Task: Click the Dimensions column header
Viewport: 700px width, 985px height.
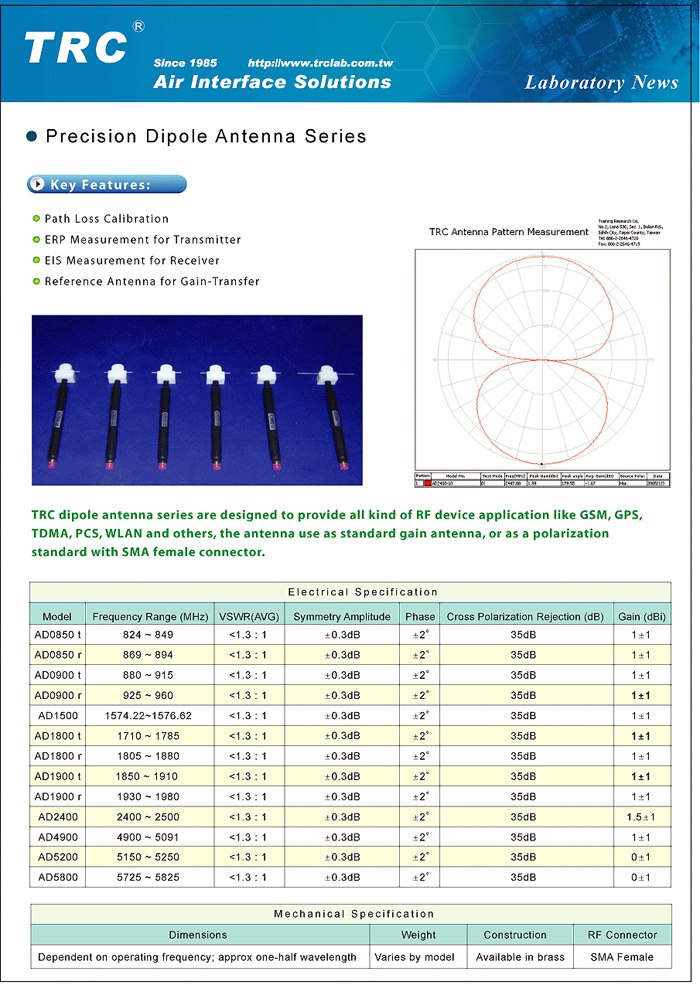Action: [x=198, y=935]
